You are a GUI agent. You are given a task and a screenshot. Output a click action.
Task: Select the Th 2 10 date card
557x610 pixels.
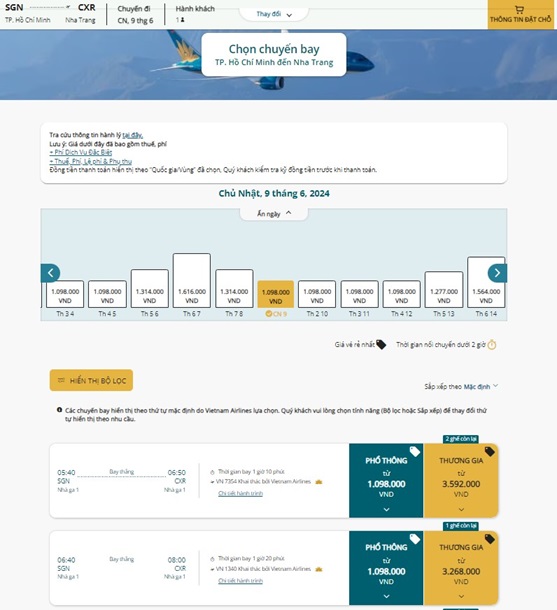tap(317, 294)
